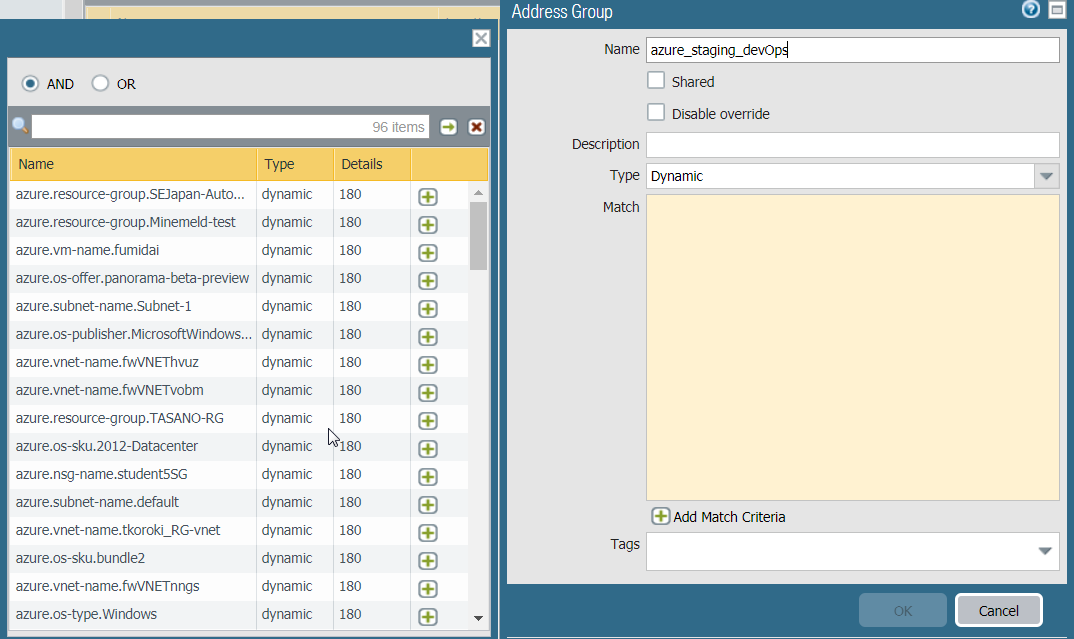Open Address Group help icon
This screenshot has height=639, width=1074.
[x=1031, y=10]
